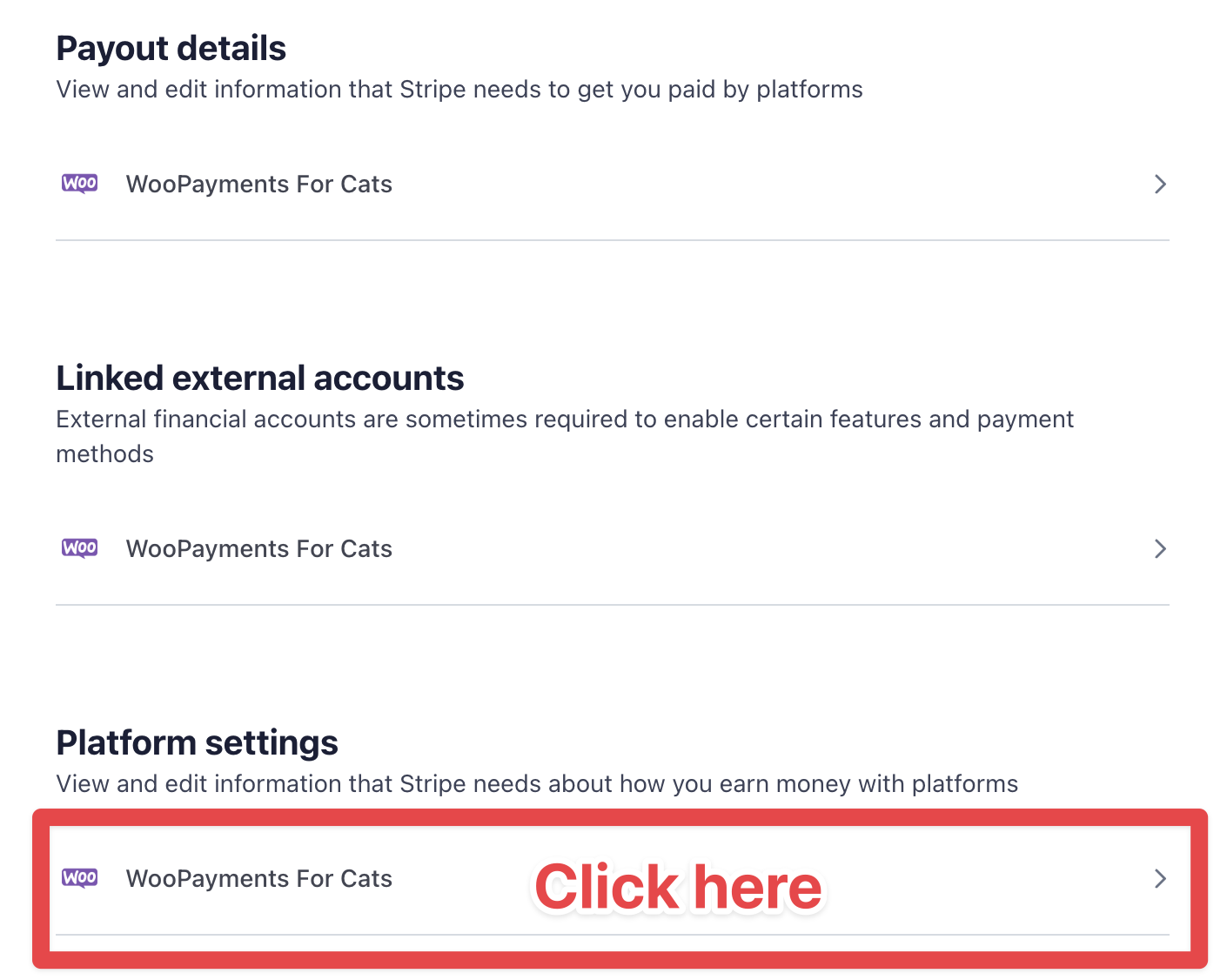Expand the Platform settings row chevron
The width and height of the screenshot is (1227, 980).
point(1159,878)
